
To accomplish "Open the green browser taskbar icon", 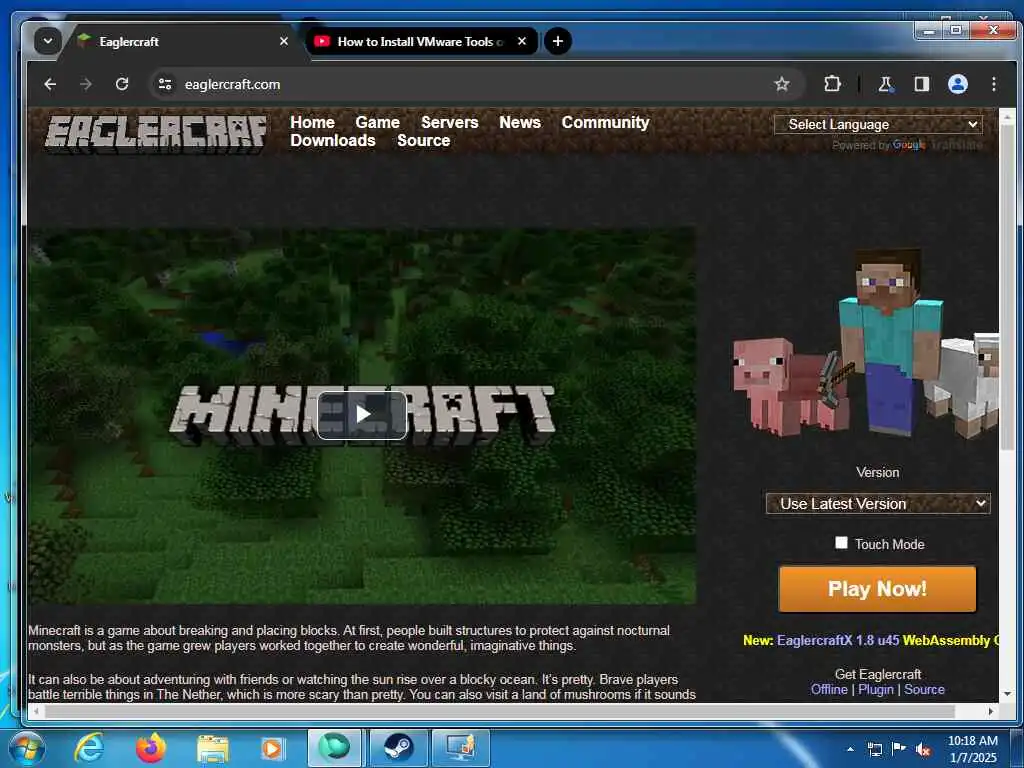I will (335, 748).
